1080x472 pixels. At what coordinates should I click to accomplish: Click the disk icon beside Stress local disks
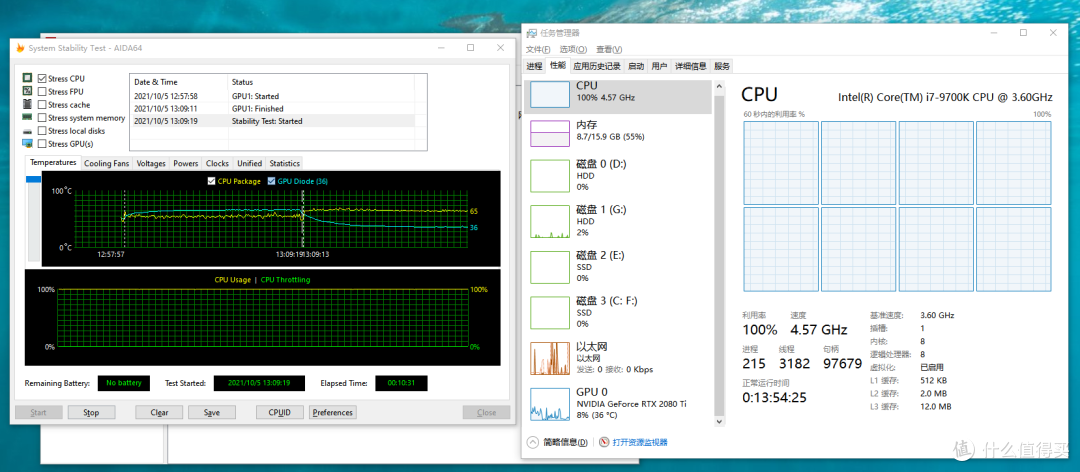pos(28,131)
